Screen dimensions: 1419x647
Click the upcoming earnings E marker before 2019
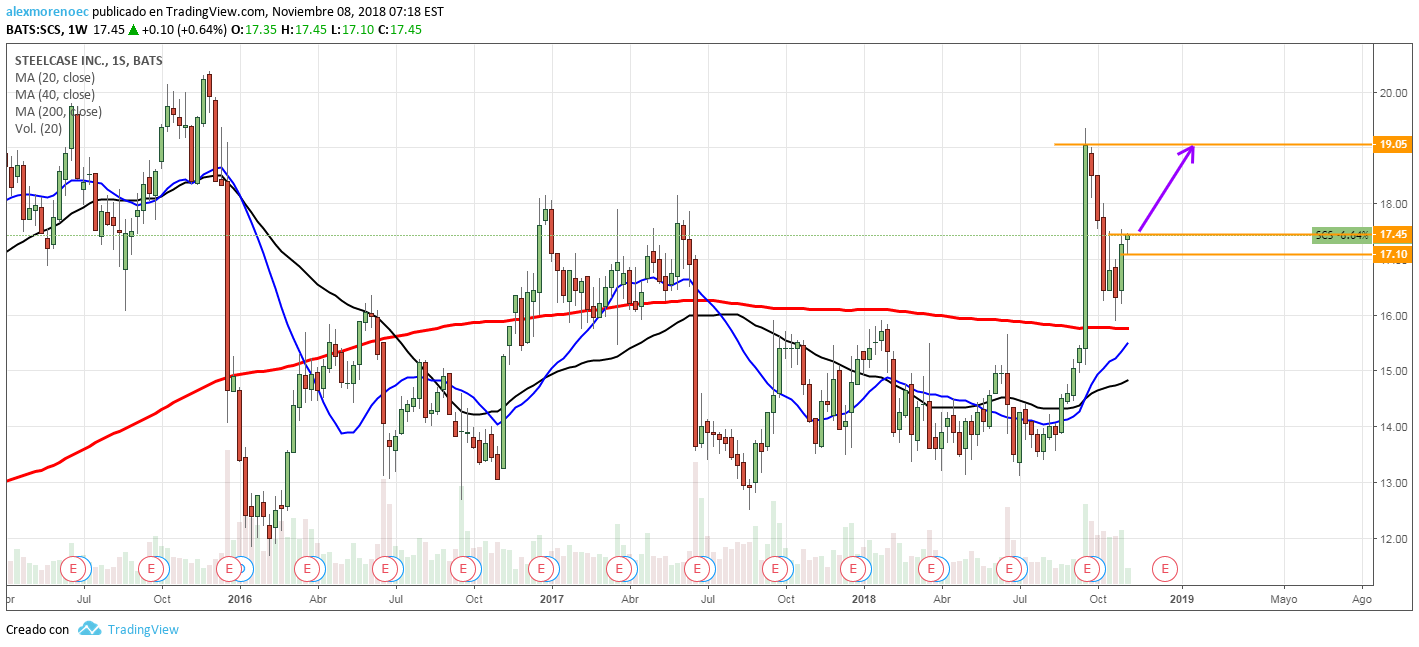(x=1165, y=569)
